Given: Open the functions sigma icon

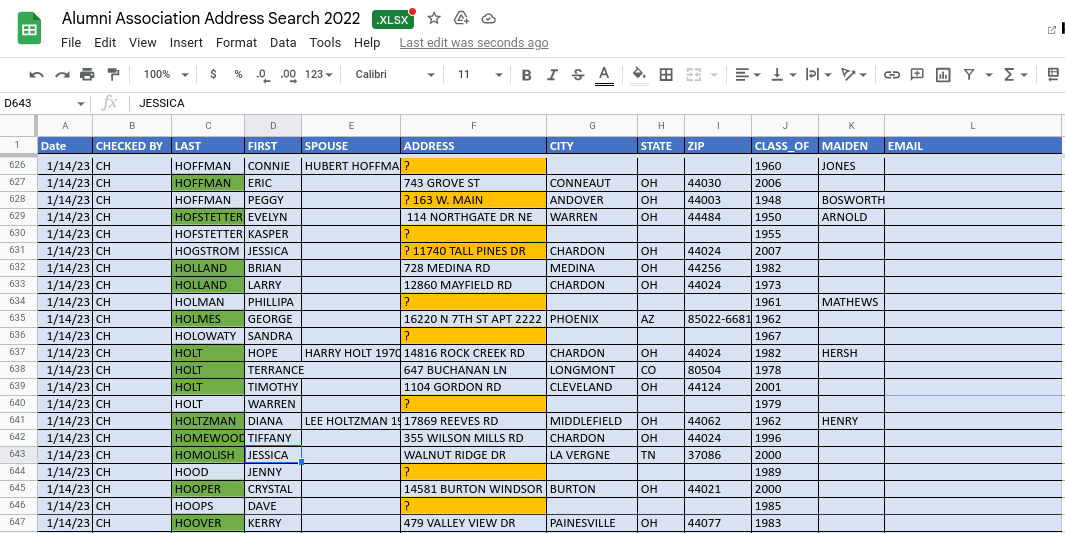Looking at the screenshot, I should tap(1009, 75).
